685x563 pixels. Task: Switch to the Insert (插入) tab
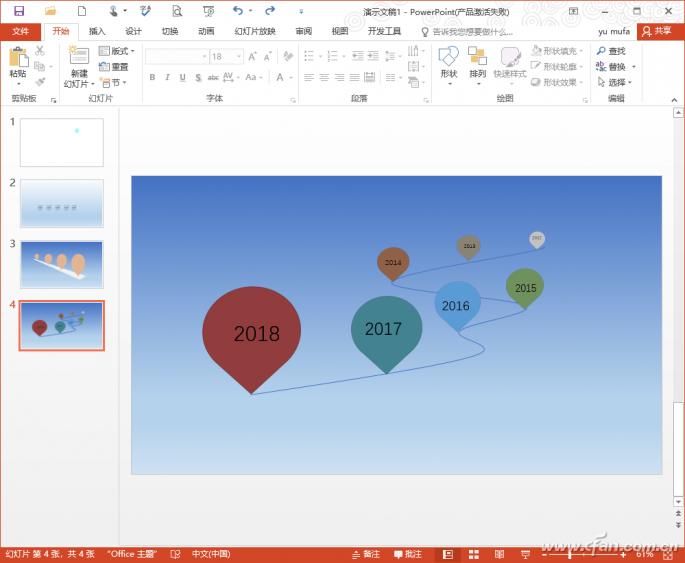pyautogui.click(x=97, y=31)
